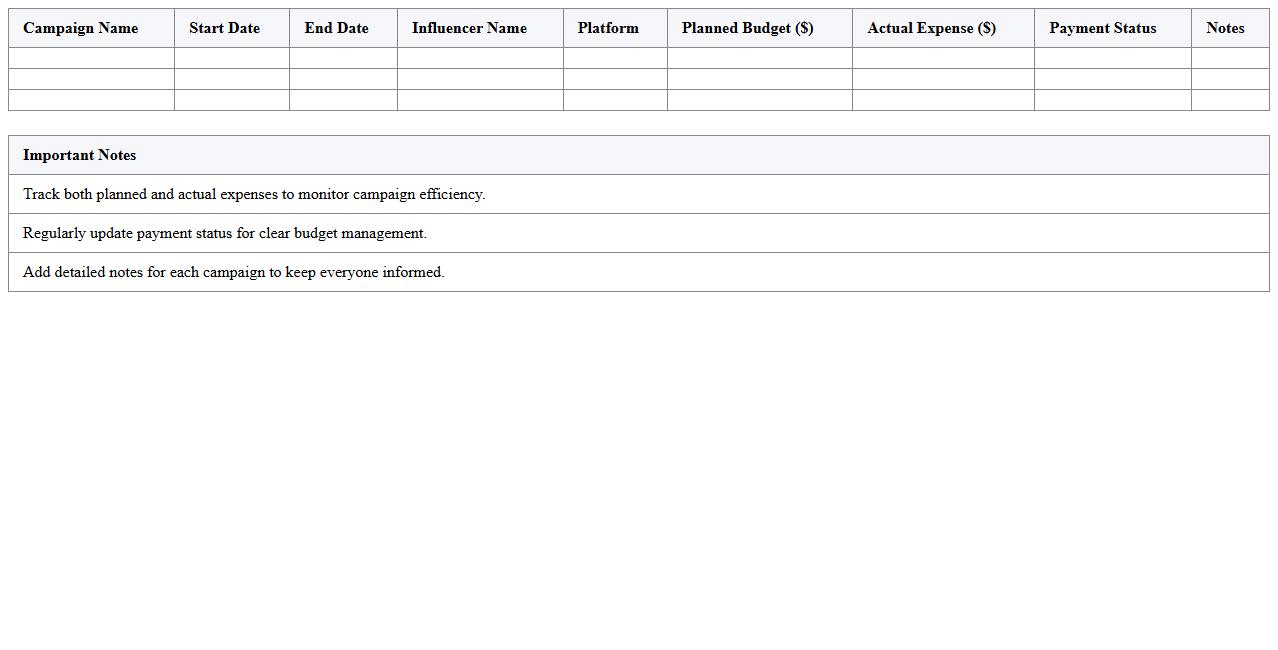Click third-row cell under Platform
1278x650 pixels.
[x=615, y=100]
